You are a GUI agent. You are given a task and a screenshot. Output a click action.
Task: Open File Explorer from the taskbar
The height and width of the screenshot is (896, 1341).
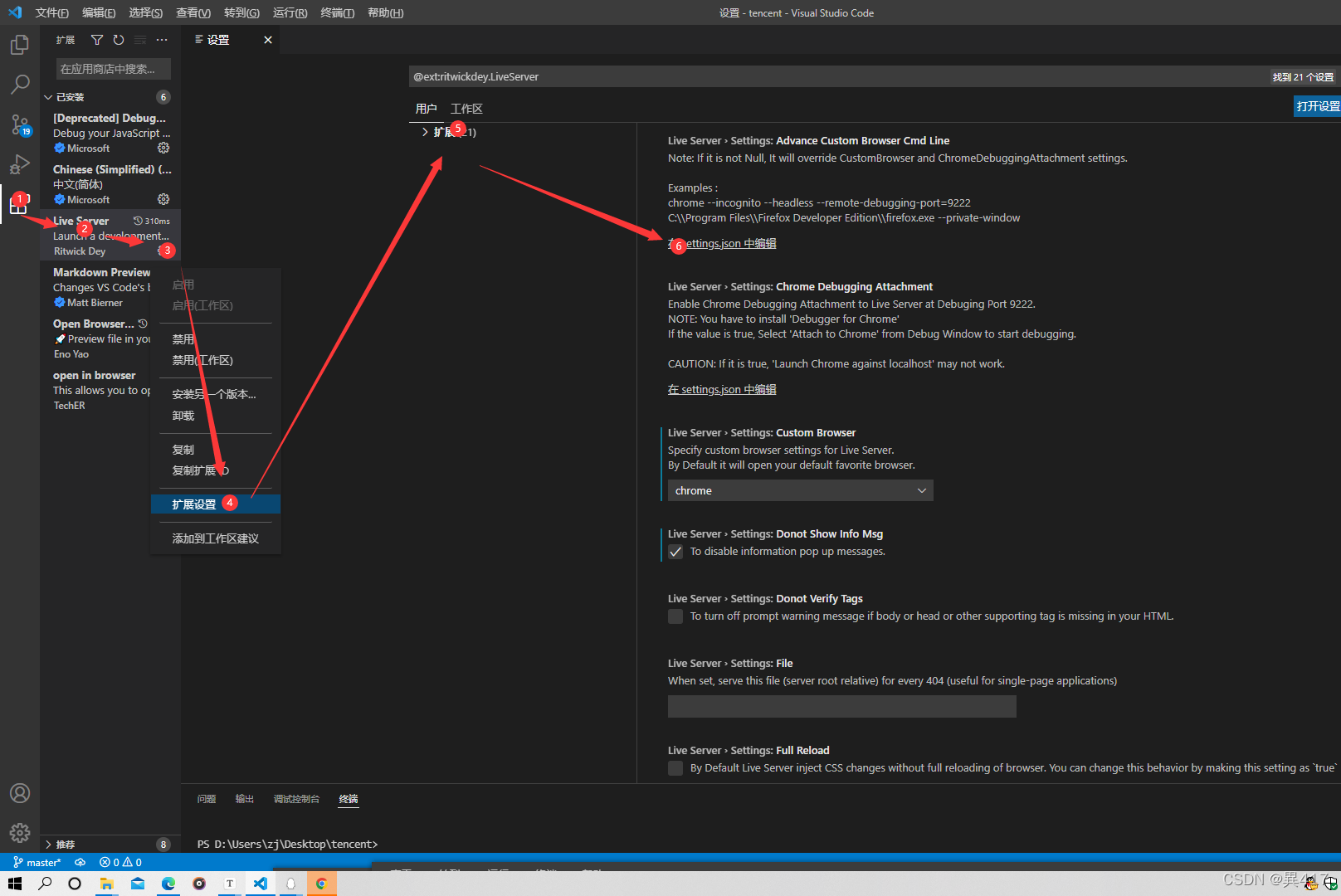(x=107, y=884)
